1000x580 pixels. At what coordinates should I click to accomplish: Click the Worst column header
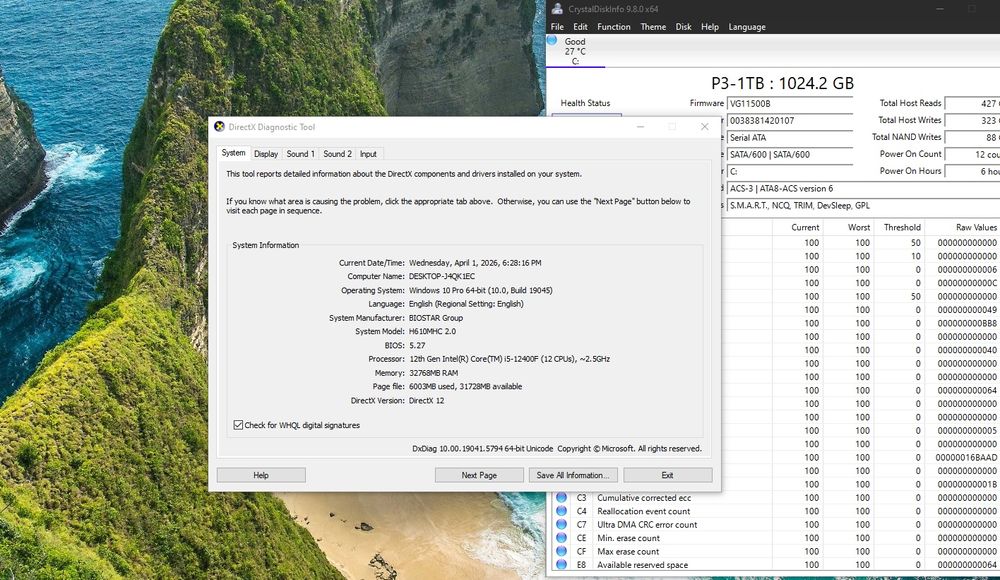click(x=849, y=227)
